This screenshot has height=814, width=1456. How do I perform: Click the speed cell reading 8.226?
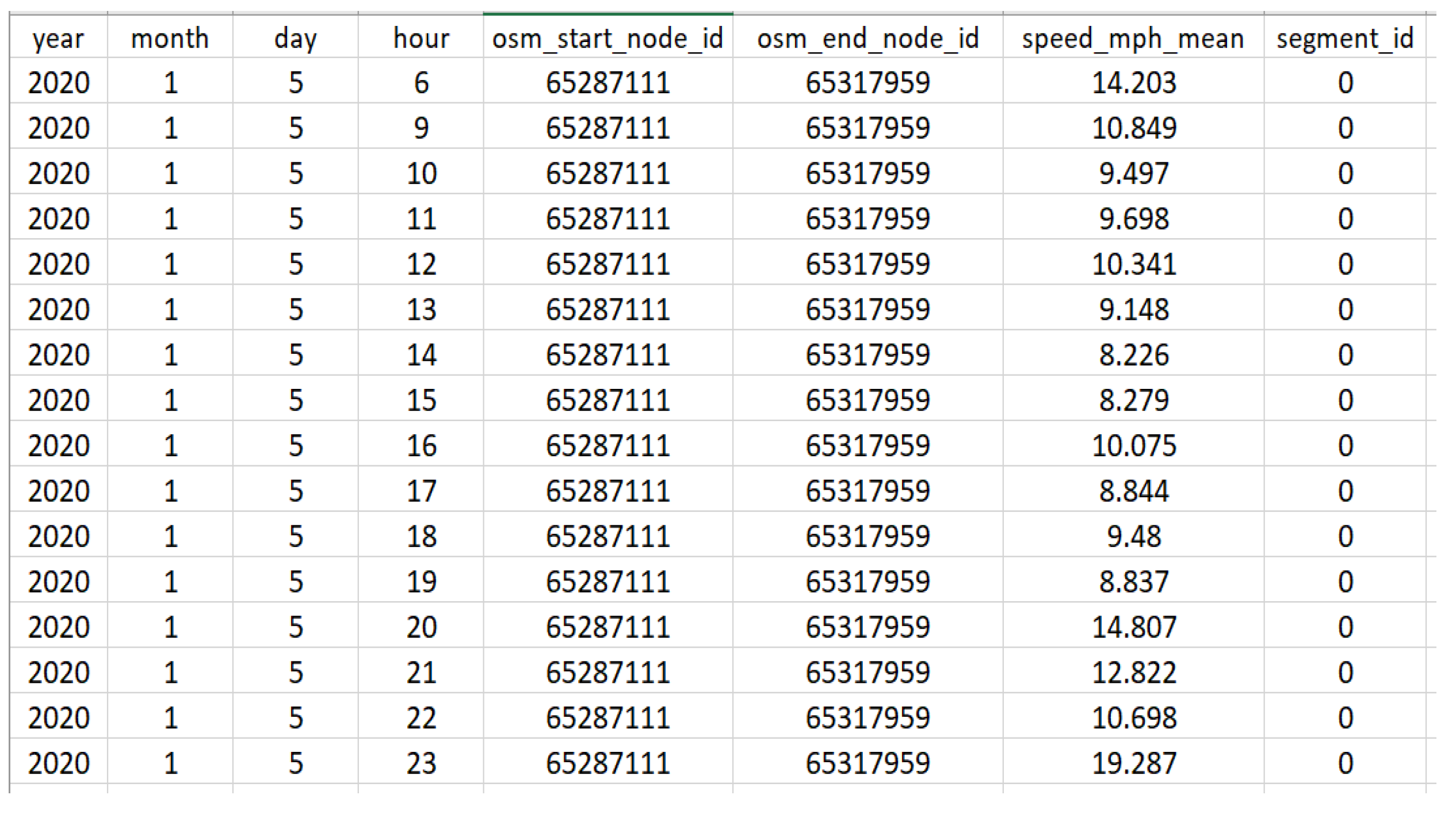[1133, 355]
